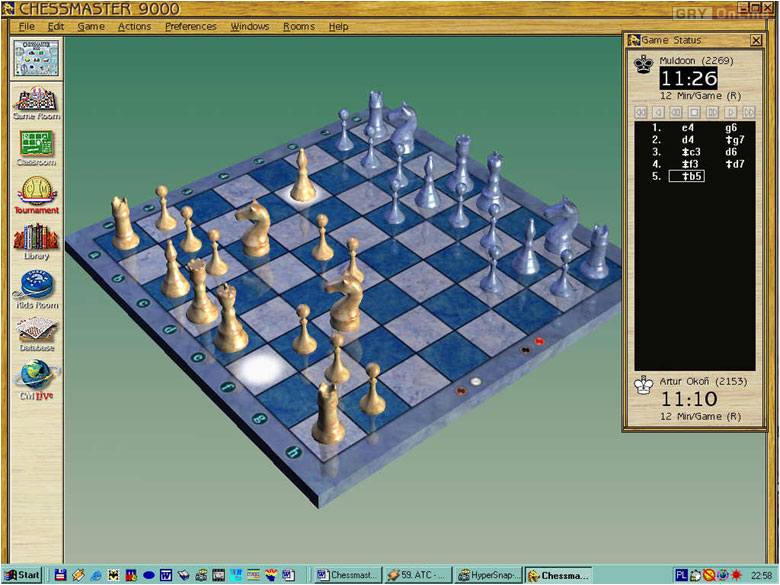Screen dimensions: 780x585
Task: Launch Word from the quick launch bar
Action: coord(166,575)
